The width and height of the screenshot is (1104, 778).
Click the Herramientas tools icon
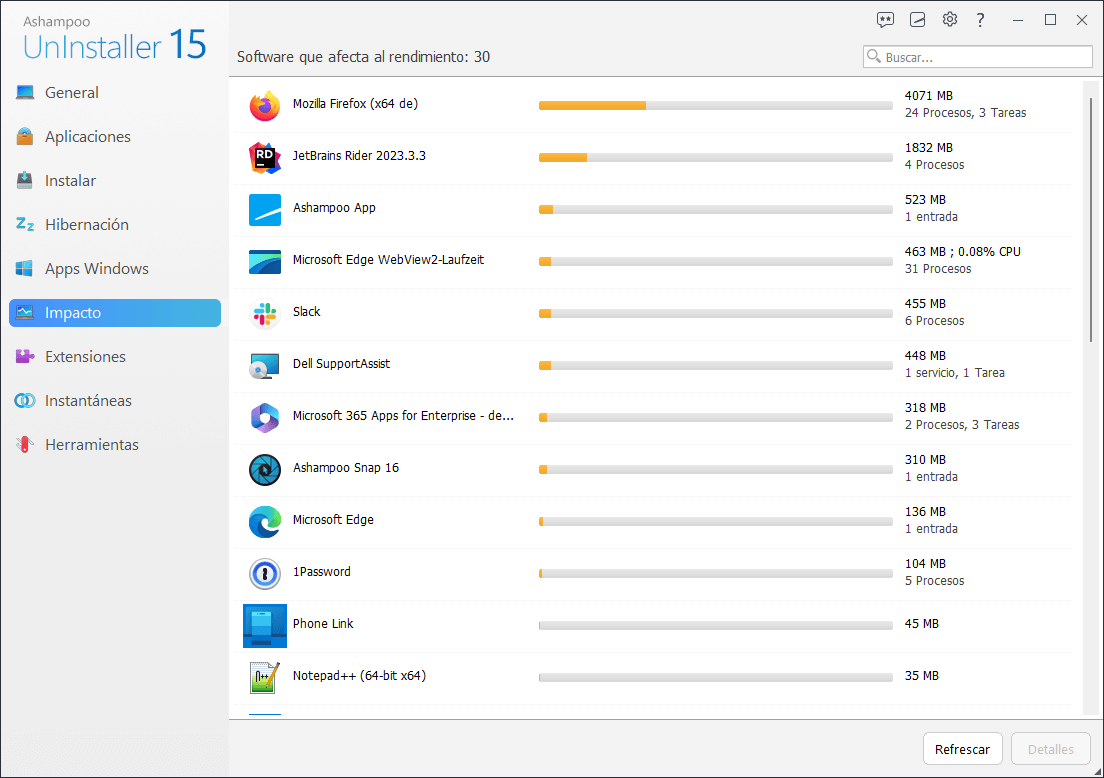25,444
